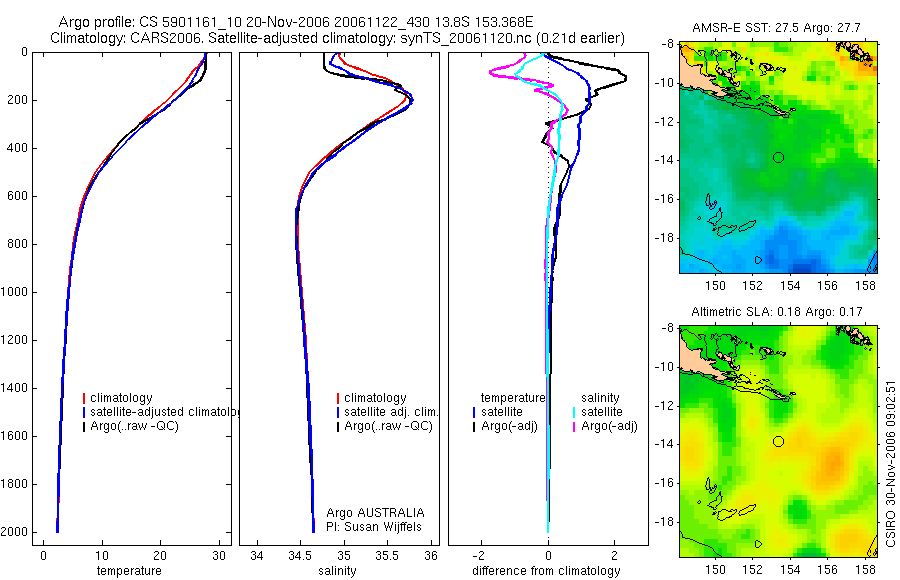Click tick label 35.5 on salinity axis
Image resolution: width=900 pixels, height=580 pixels.
coord(387,556)
